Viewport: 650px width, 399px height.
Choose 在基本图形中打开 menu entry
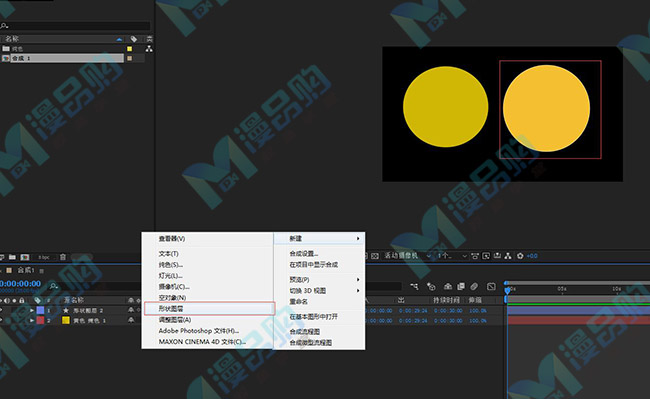(x=319, y=317)
